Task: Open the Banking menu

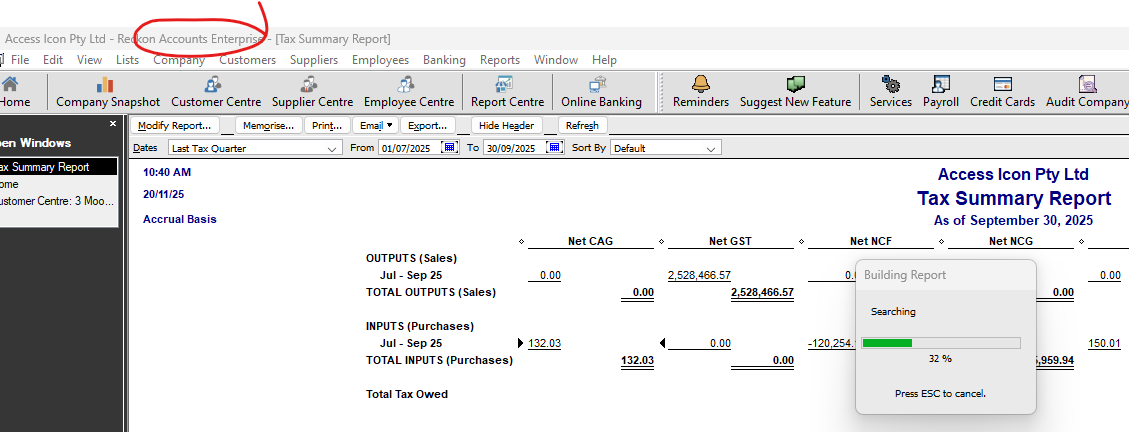Action: [444, 60]
